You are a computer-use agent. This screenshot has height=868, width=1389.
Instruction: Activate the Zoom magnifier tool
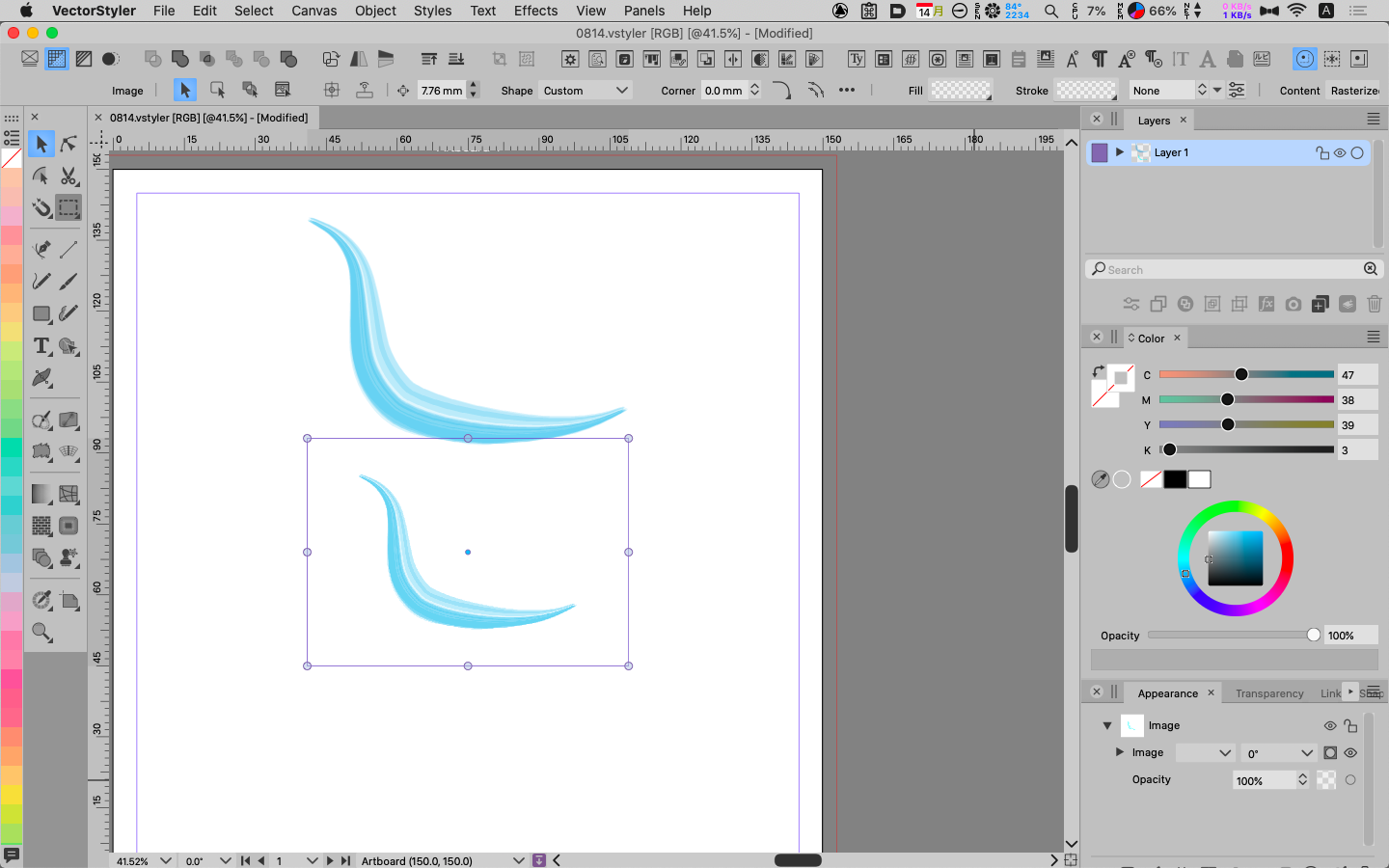coord(41,633)
